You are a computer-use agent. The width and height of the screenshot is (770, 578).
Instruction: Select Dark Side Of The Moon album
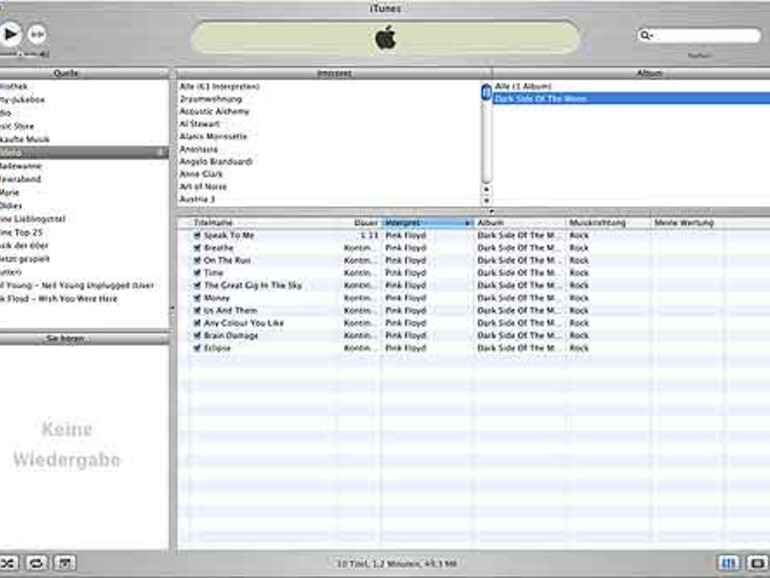pos(632,99)
